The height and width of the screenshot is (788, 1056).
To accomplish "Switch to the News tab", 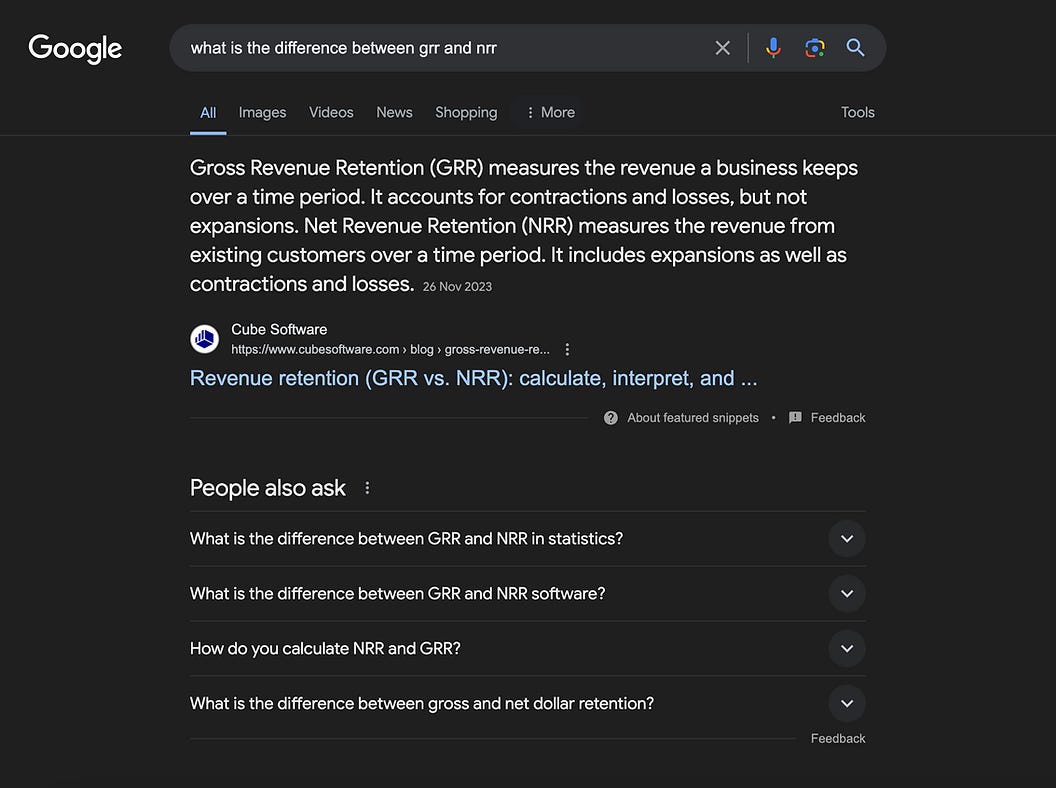I will pos(394,112).
